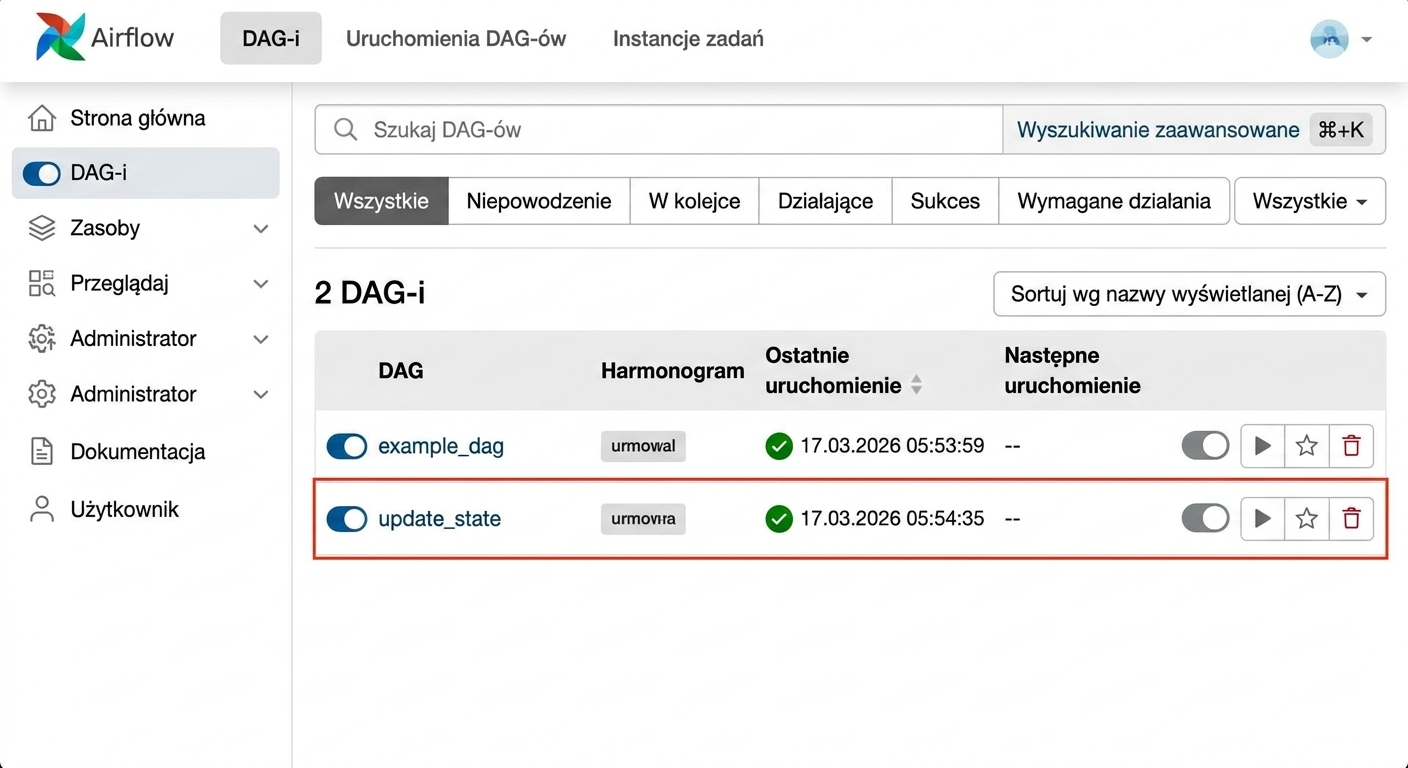Screen dimensions: 1408x768
Task: Click the Szukaj DAG-ów search field
Action: click(x=659, y=130)
